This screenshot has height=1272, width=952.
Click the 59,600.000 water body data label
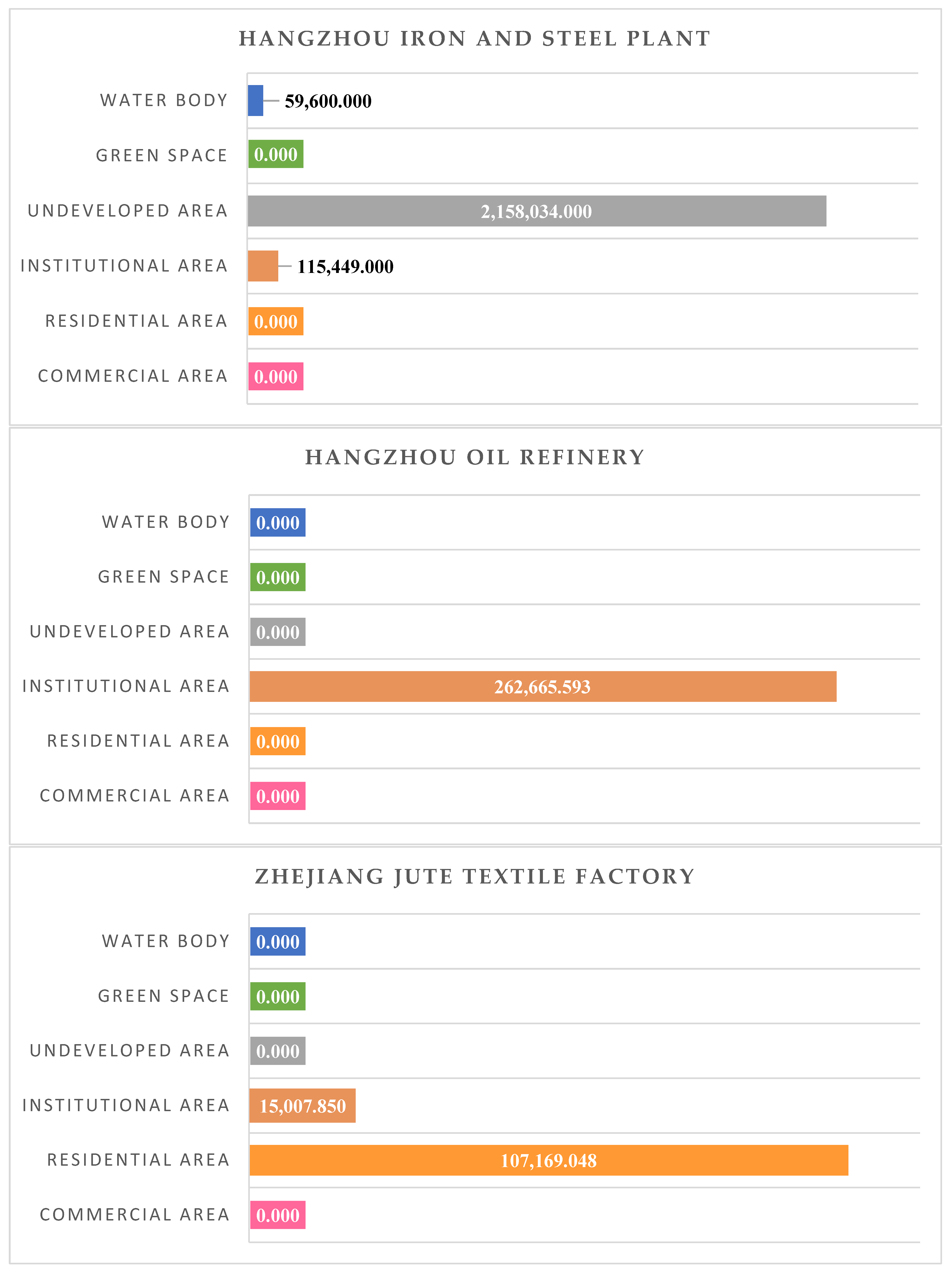click(328, 101)
